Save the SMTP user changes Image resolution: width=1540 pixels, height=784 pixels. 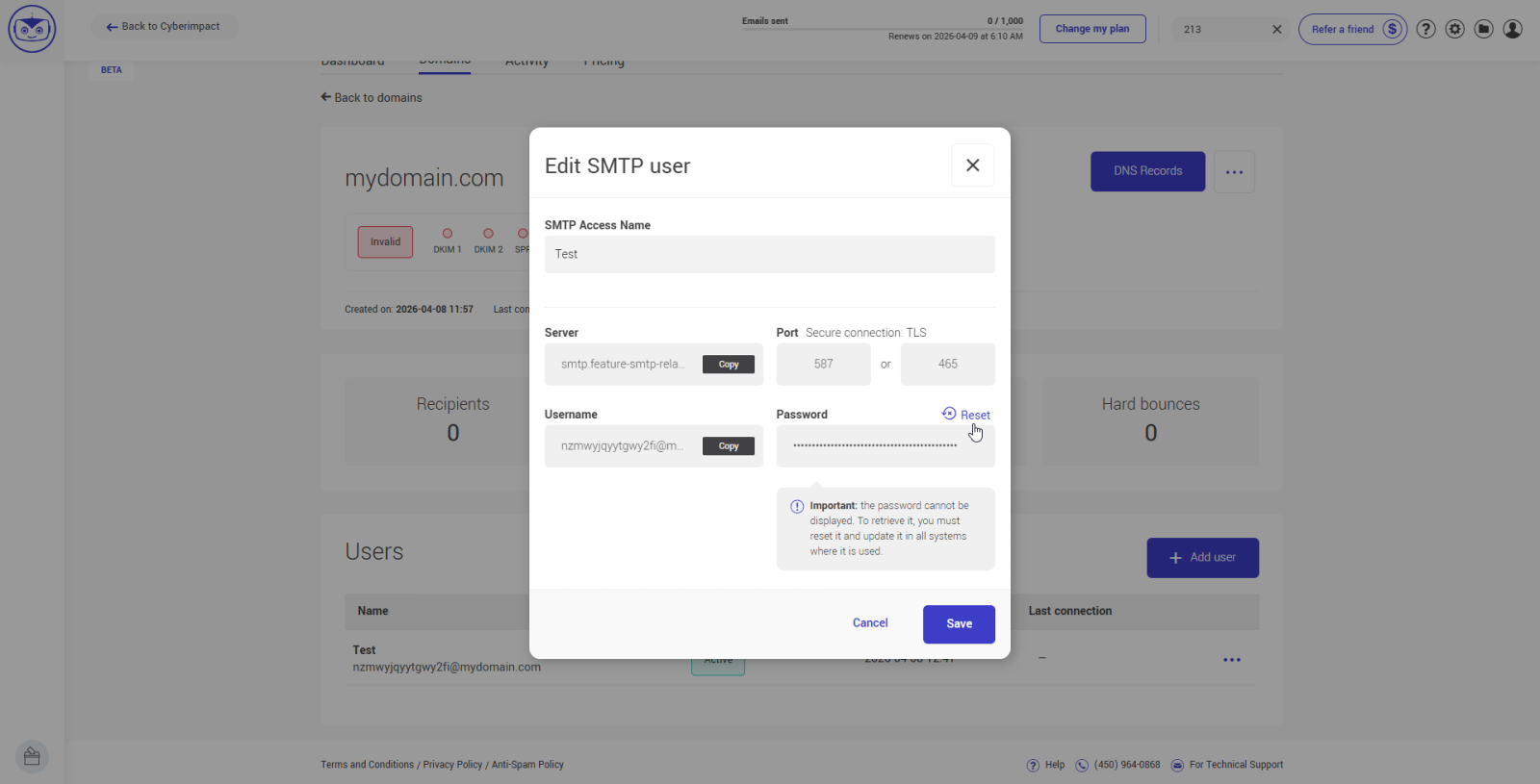[x=959, y=623]
